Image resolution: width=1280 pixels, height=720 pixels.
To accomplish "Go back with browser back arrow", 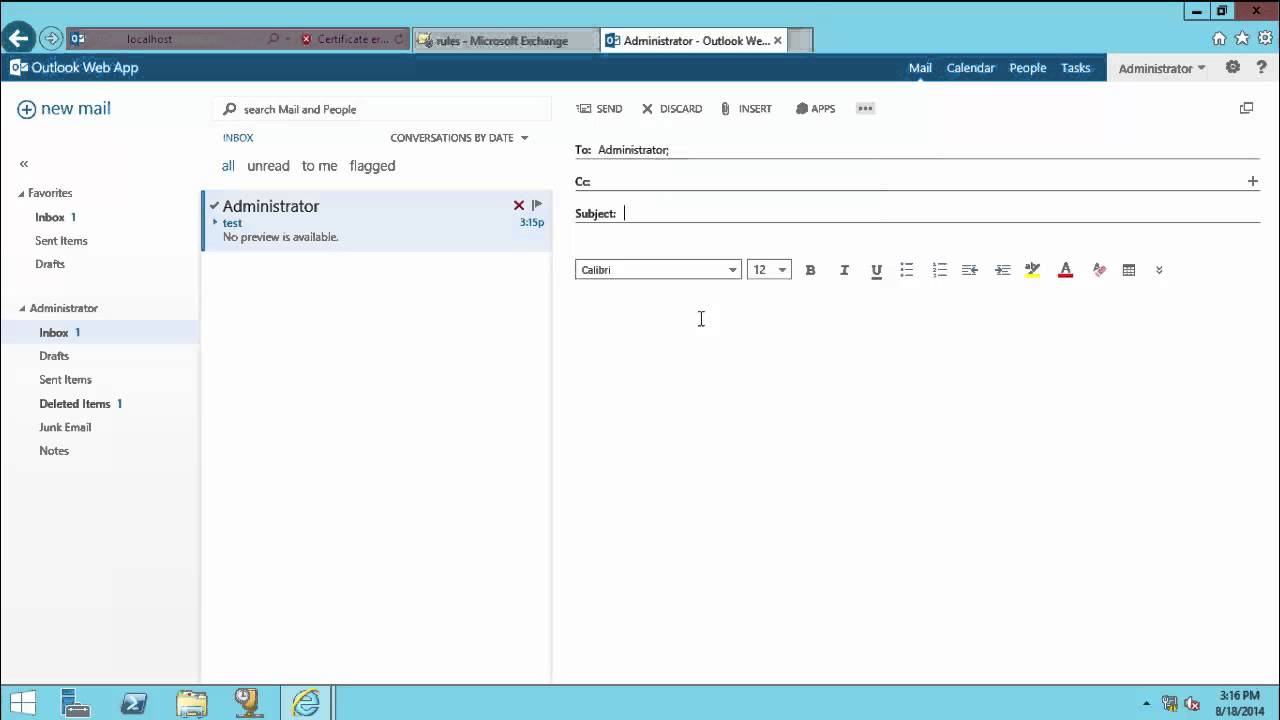I will tap(18, 39).
